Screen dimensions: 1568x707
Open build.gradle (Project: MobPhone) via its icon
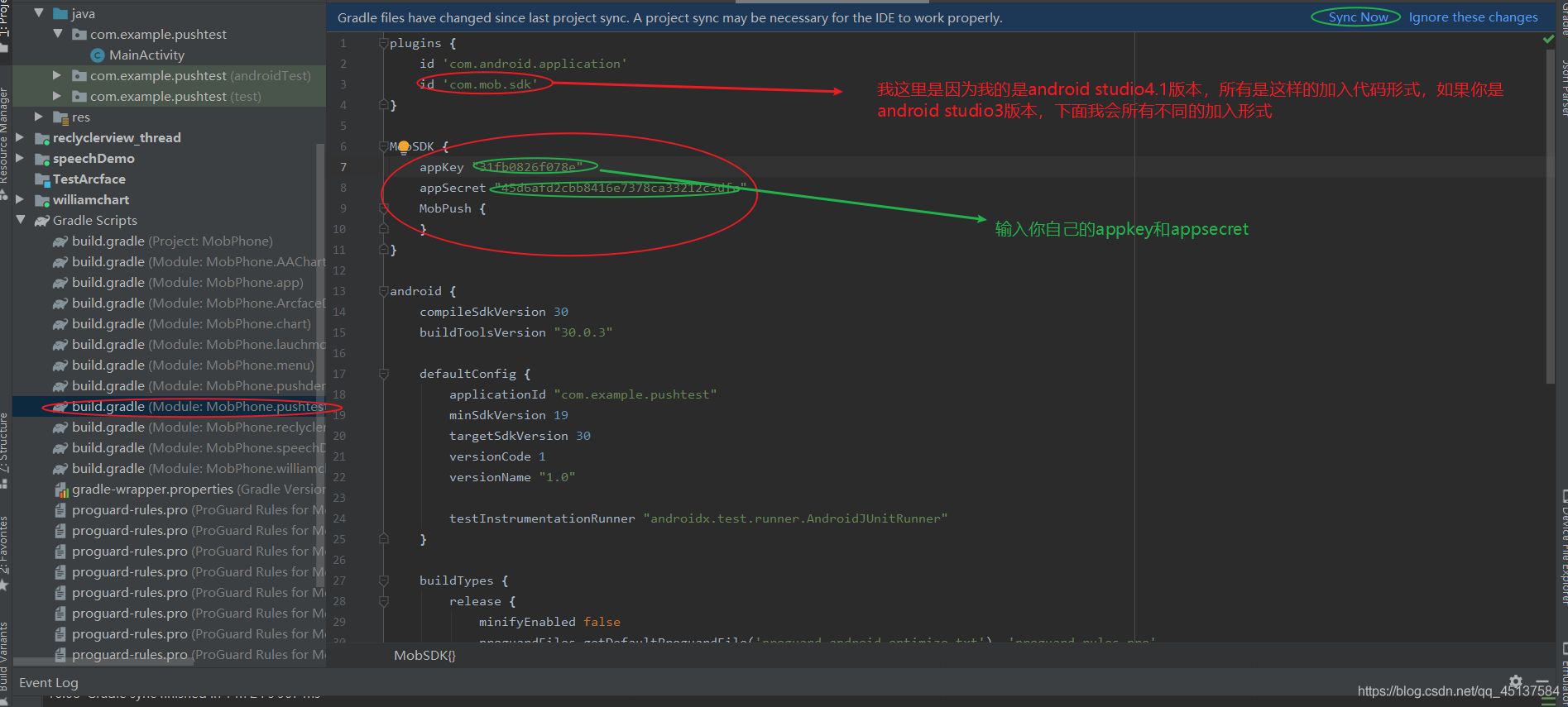[60, 241]
